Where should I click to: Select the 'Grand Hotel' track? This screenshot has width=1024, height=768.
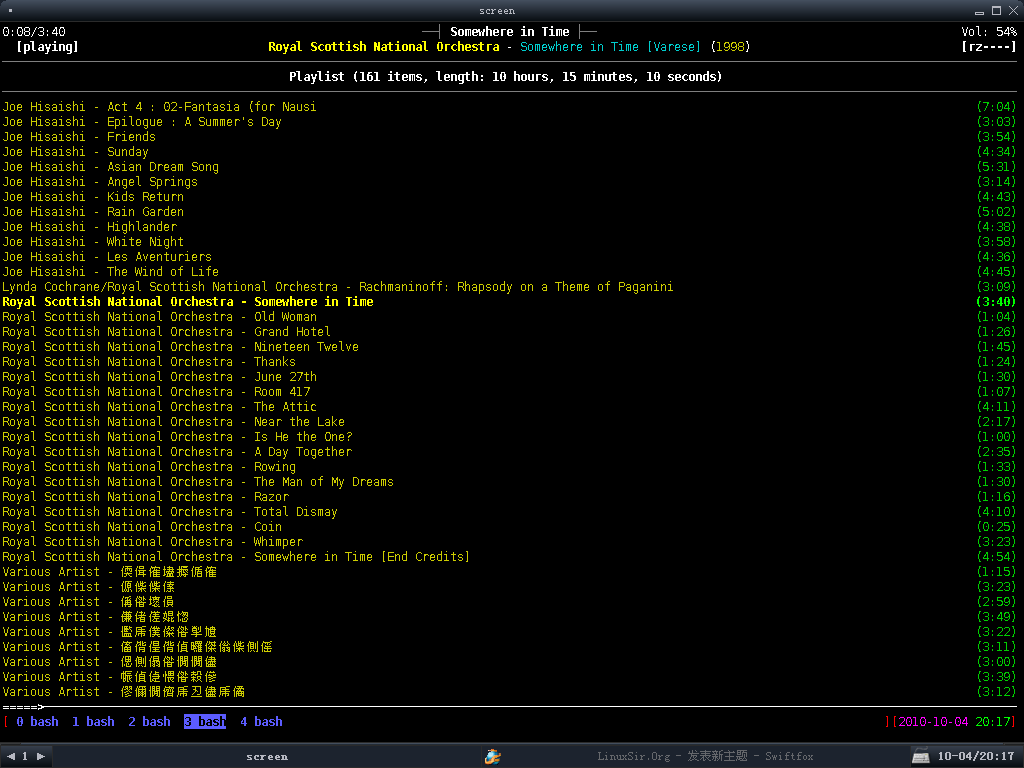click(509, 332)
